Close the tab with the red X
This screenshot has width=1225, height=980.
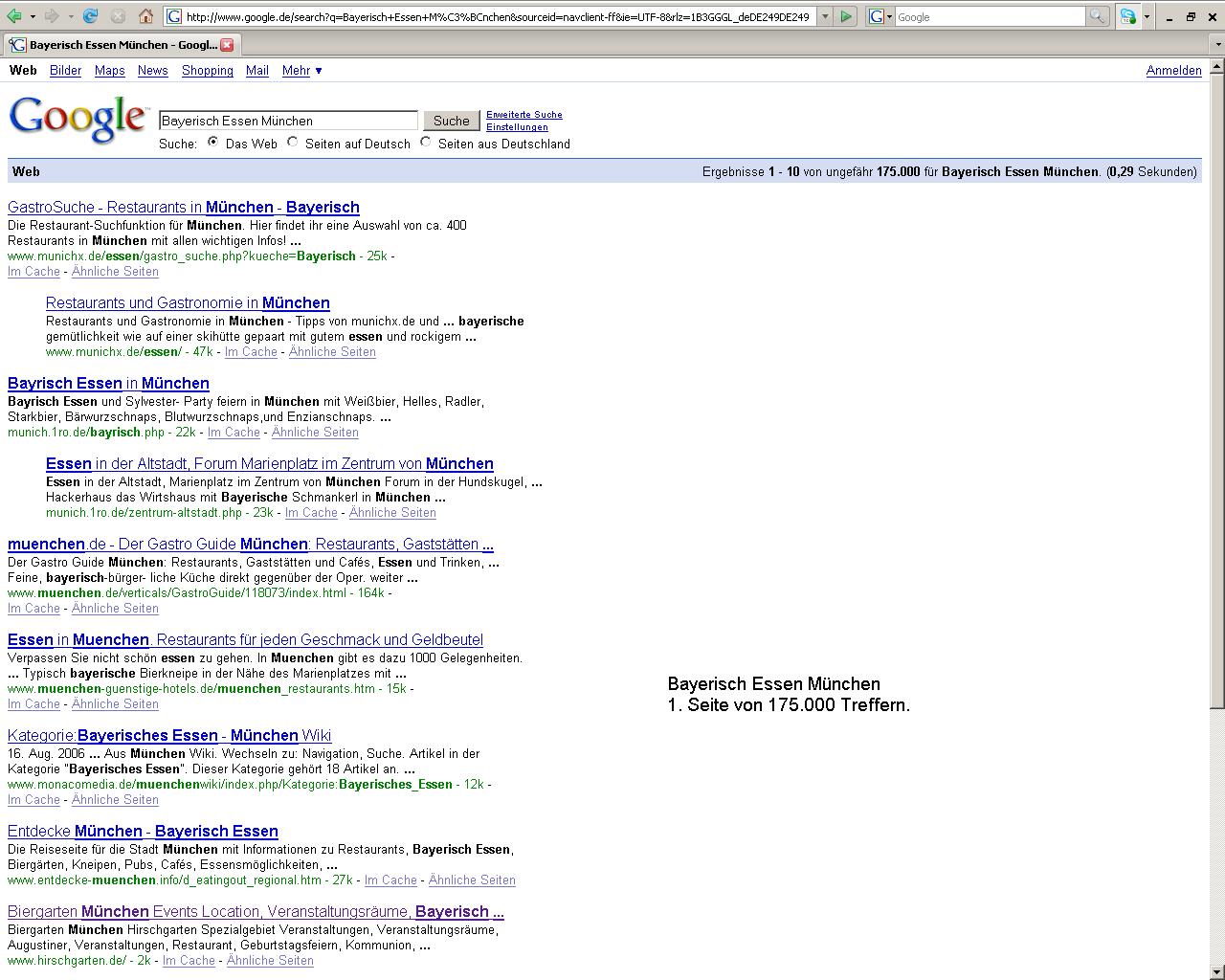[x=227, y=45]
